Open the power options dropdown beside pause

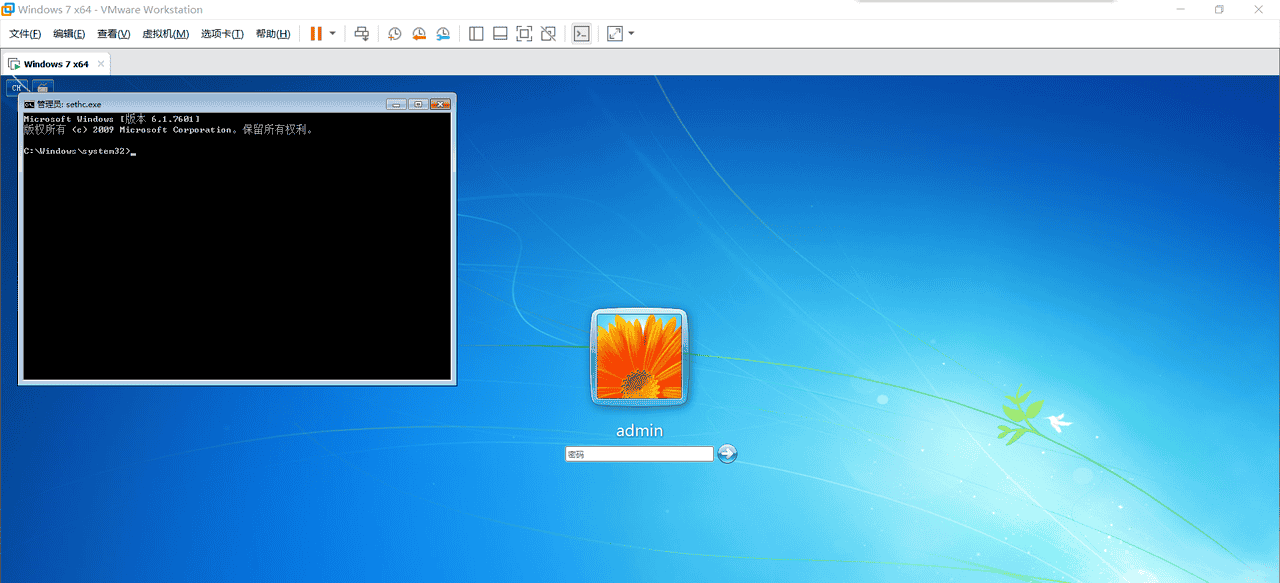(333, 33)
